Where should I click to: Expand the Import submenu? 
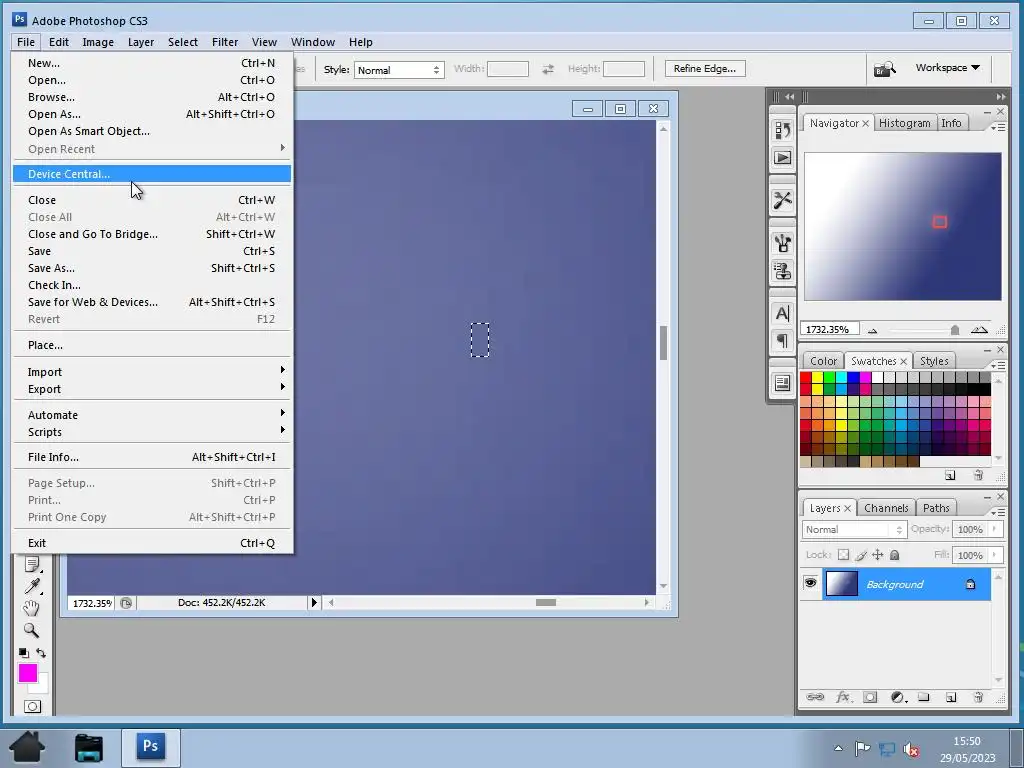click(152, 372)
